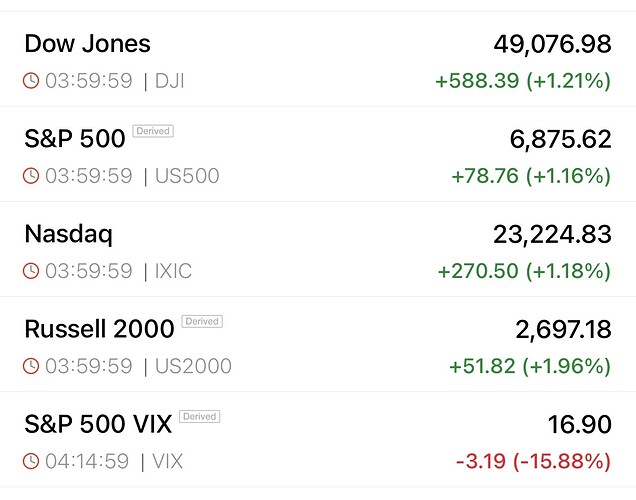This screenshot has height=500, width=636.
Task: Click the Russell 2000 change +51.82 (+1.96%)
Action: tap(530, 366)
